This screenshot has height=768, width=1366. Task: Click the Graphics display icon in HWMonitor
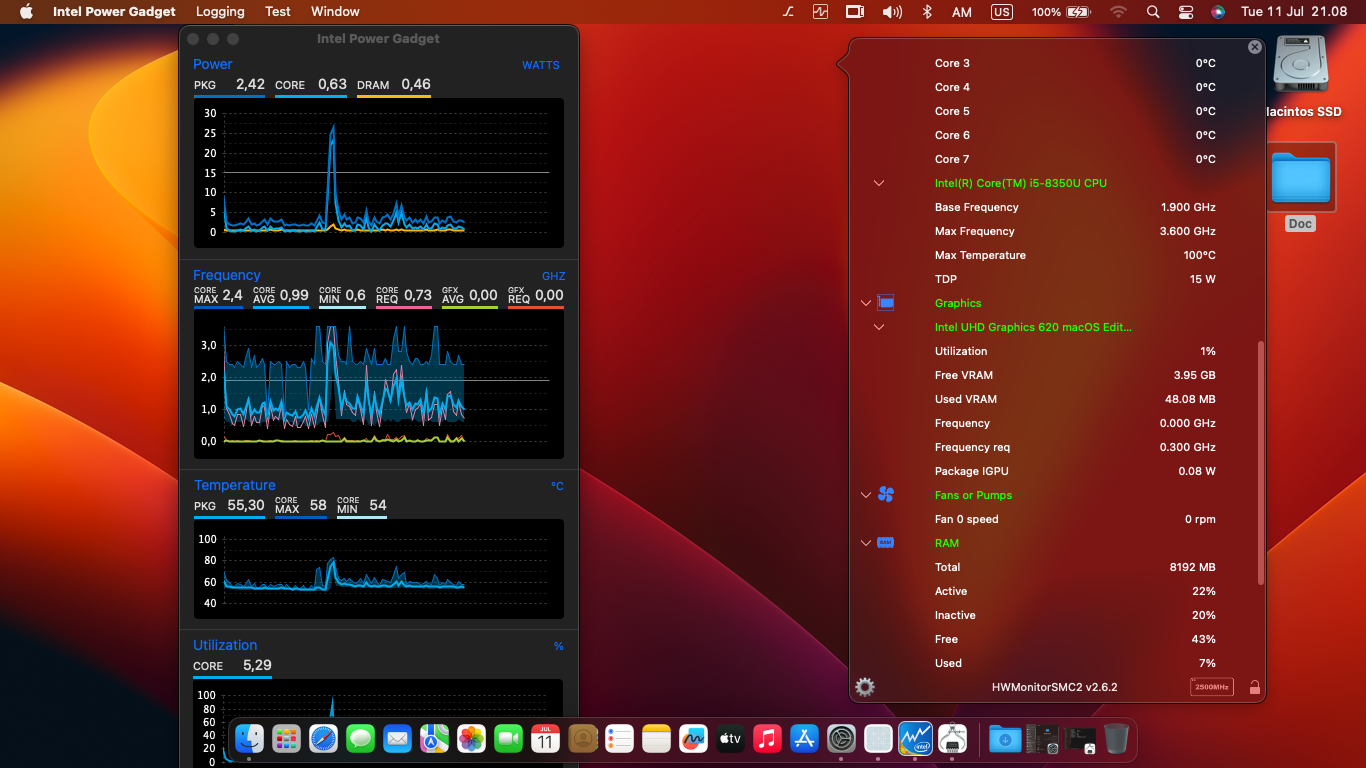[884, 302]
